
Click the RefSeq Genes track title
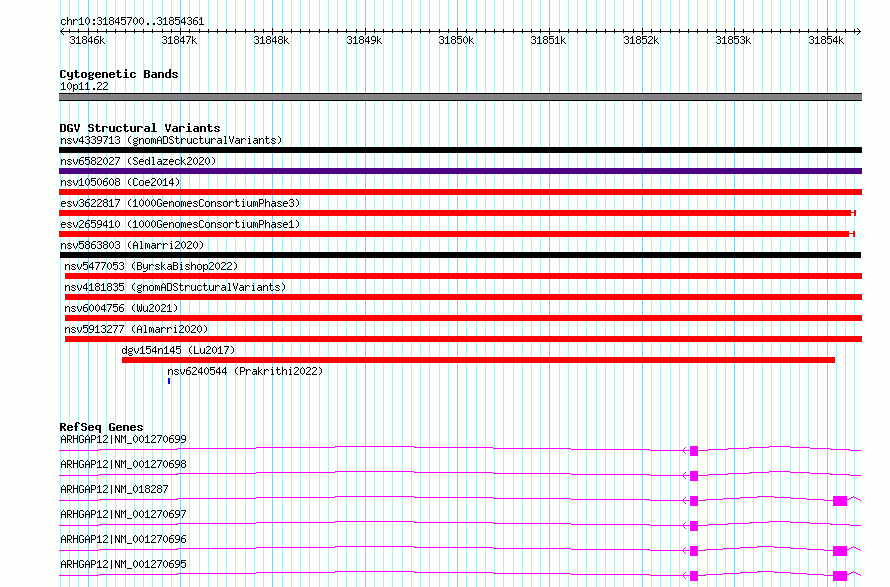pos(101,427)
